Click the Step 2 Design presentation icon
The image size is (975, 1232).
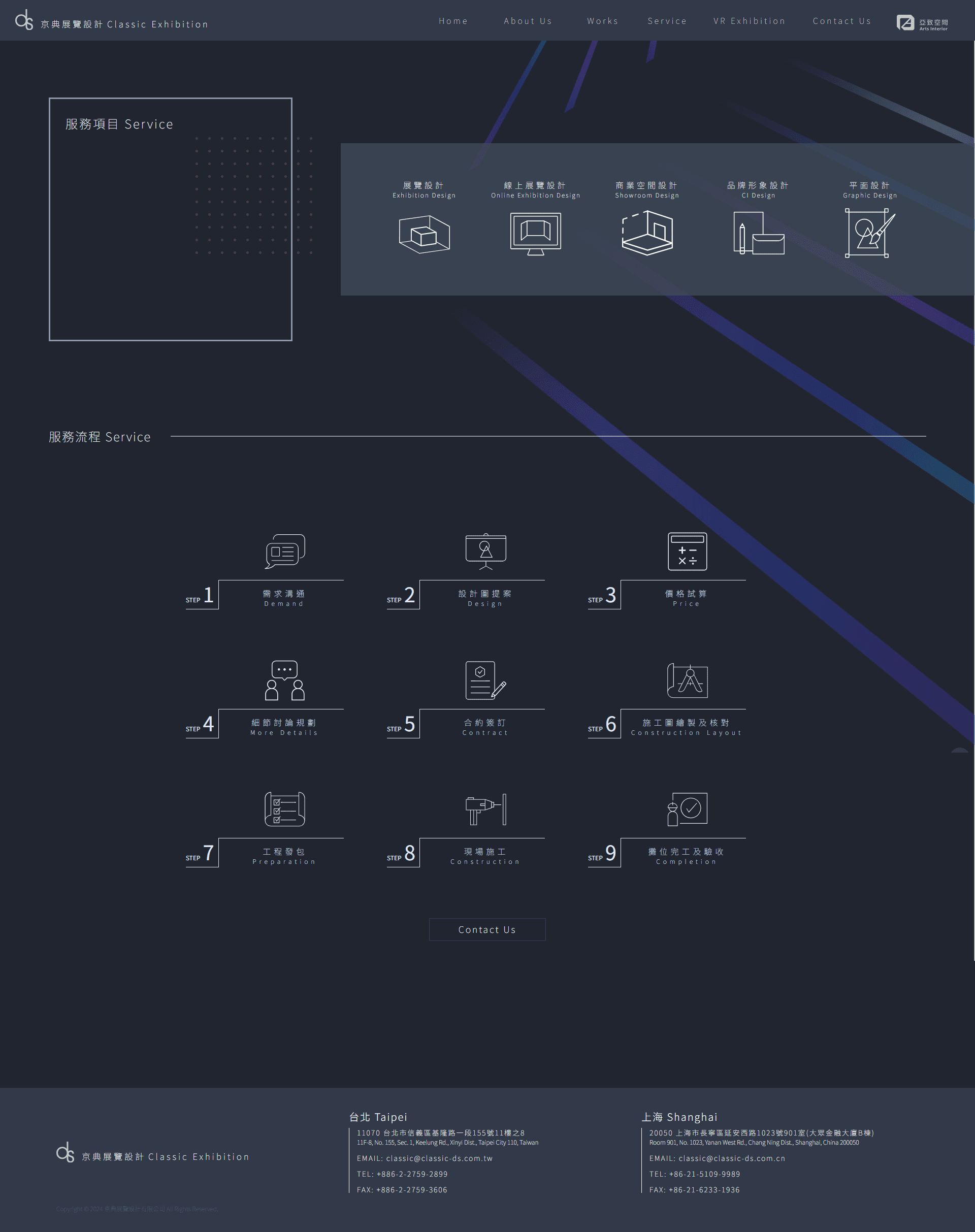click(486, 552)
